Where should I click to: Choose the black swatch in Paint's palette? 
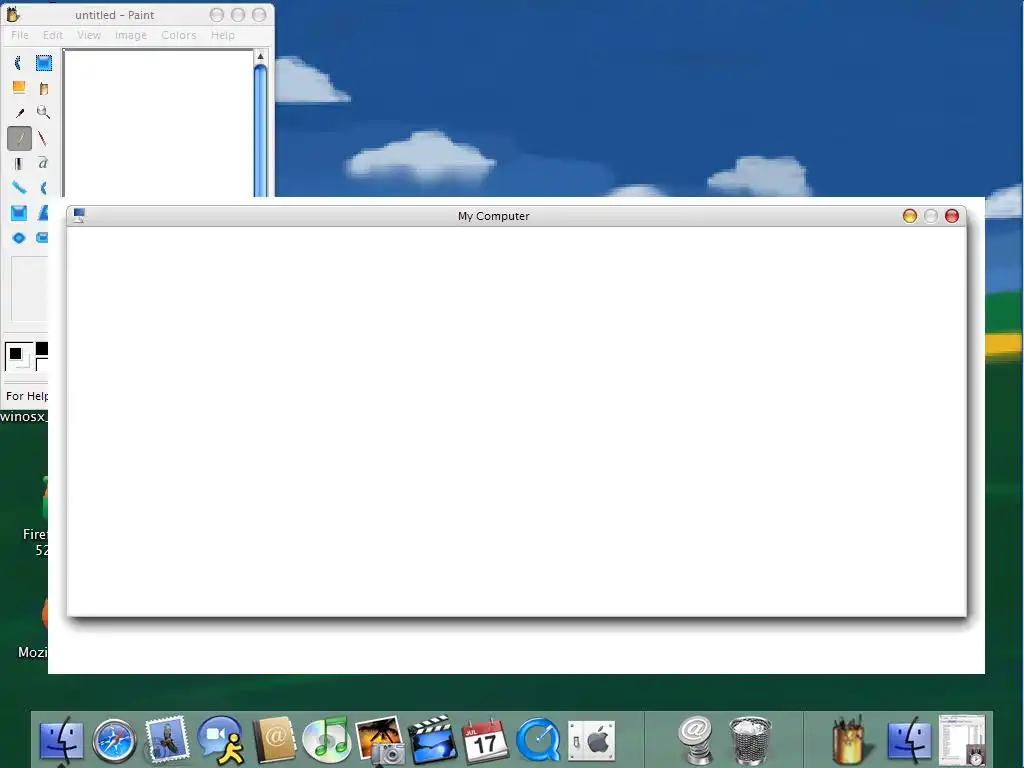pos(42,348)
